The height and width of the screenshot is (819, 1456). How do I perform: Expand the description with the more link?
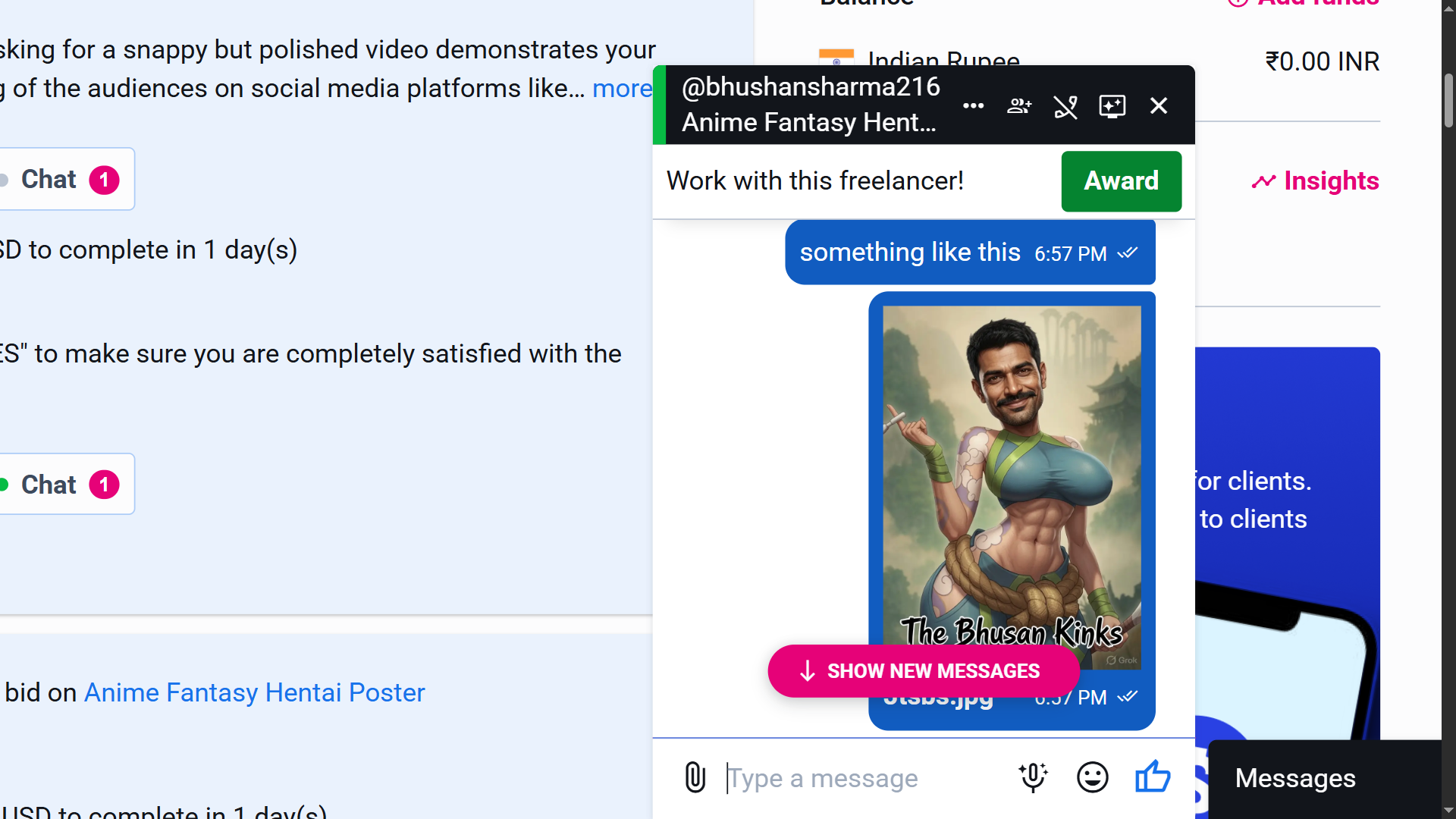click(x=622, y=89)
